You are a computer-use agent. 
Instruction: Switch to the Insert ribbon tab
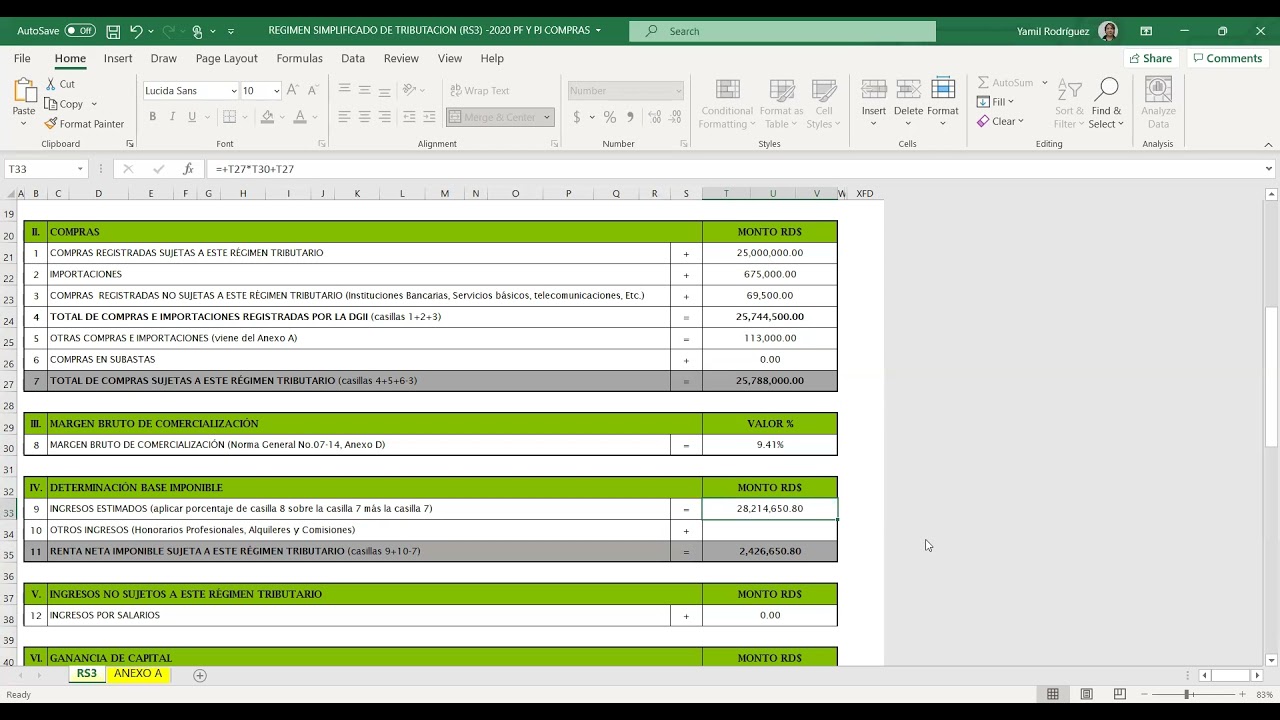(118, 58)
